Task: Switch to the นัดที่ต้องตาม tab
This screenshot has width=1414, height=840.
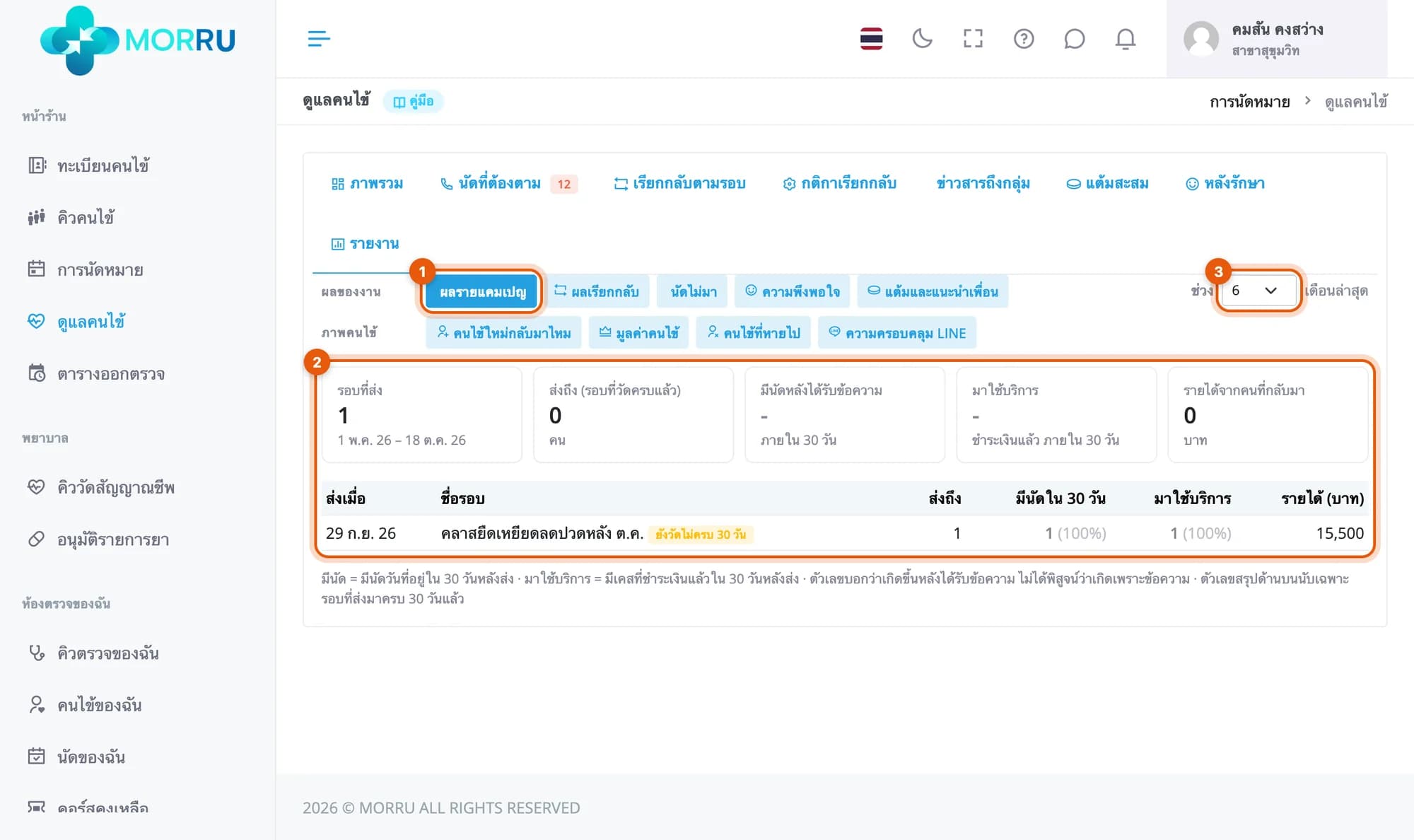Action: [508, 184]
